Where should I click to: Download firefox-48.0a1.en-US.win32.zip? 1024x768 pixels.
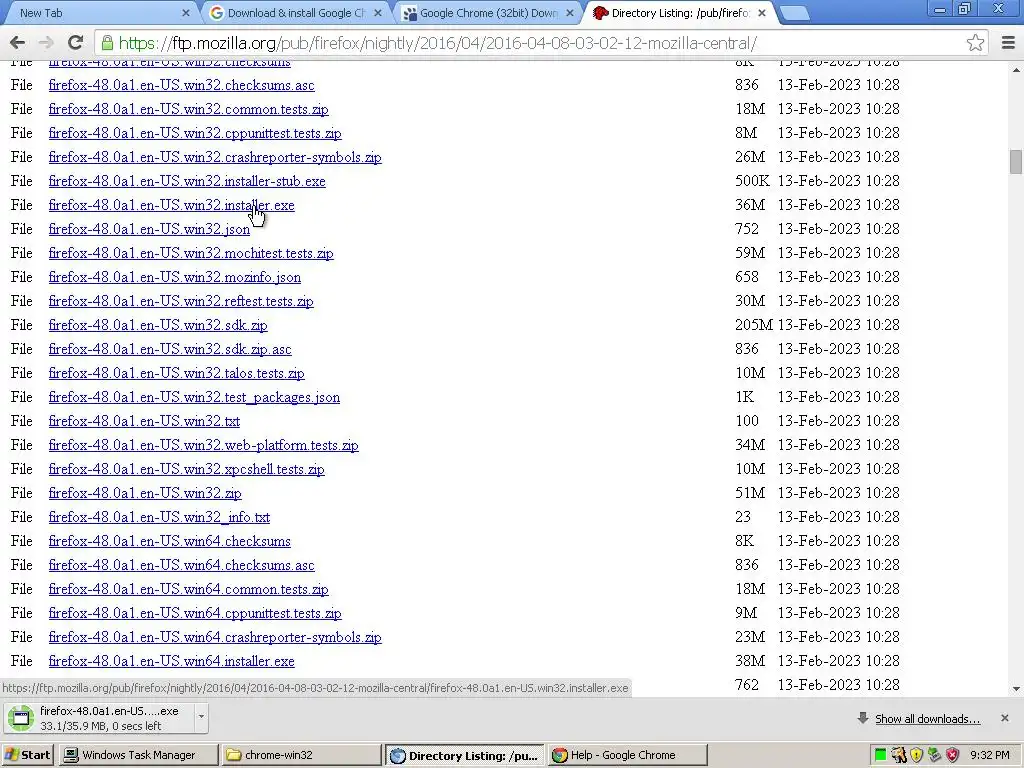(x=145, y=493)
